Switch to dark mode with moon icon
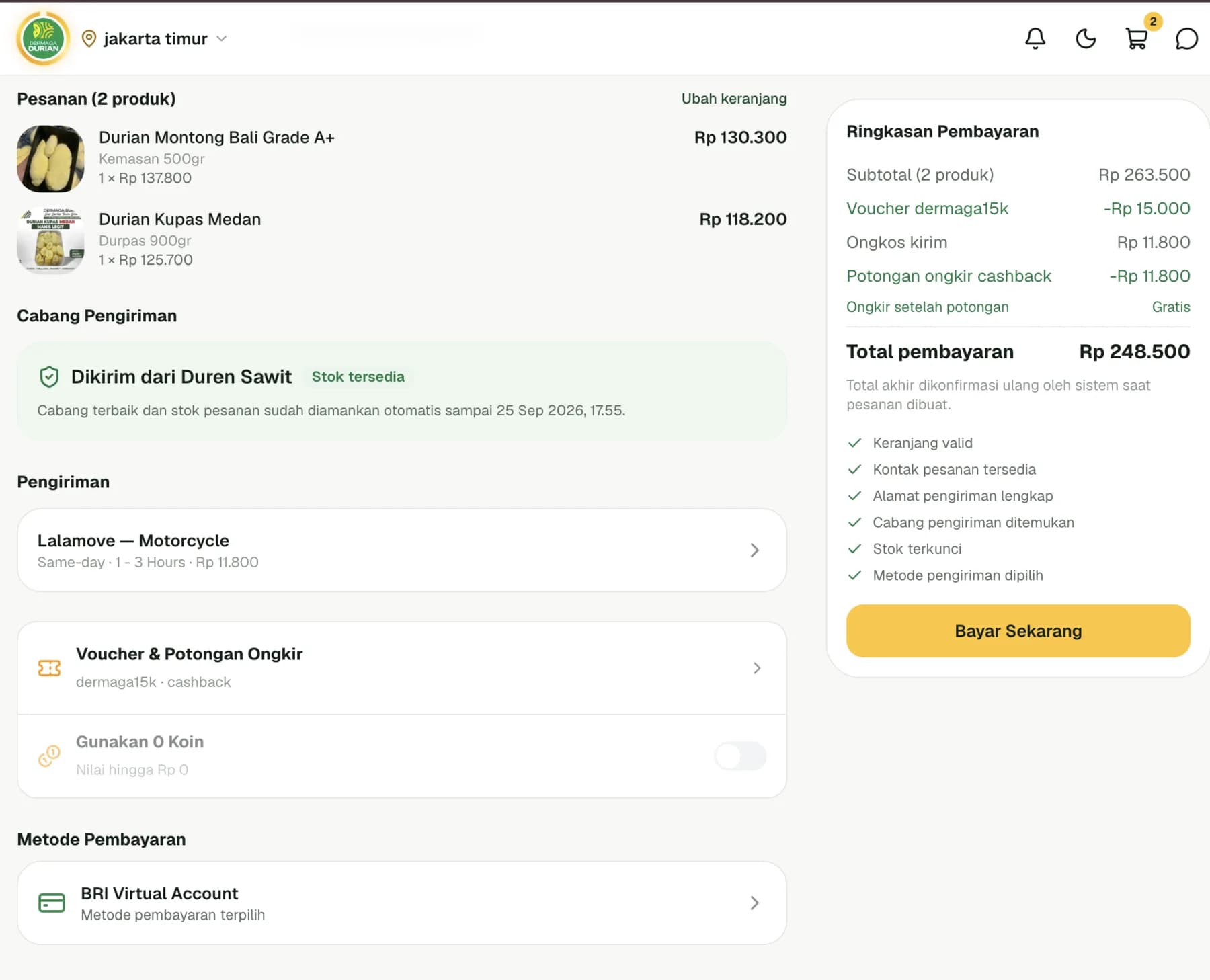This screenshot has width=1210, height=980. (1086, 38)
